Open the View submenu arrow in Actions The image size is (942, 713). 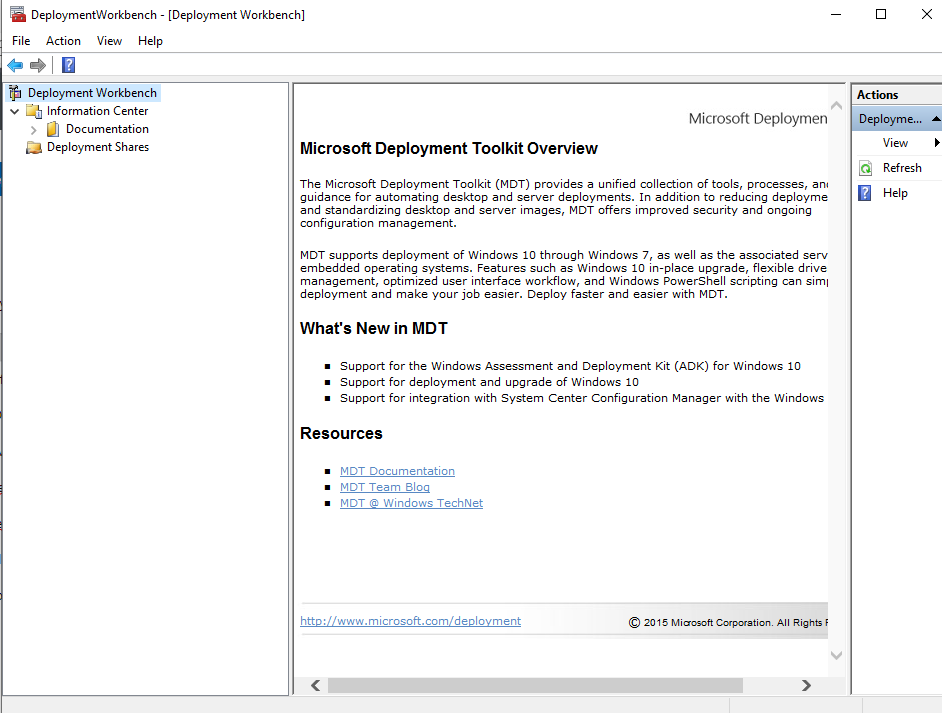(x=937, y=143)
